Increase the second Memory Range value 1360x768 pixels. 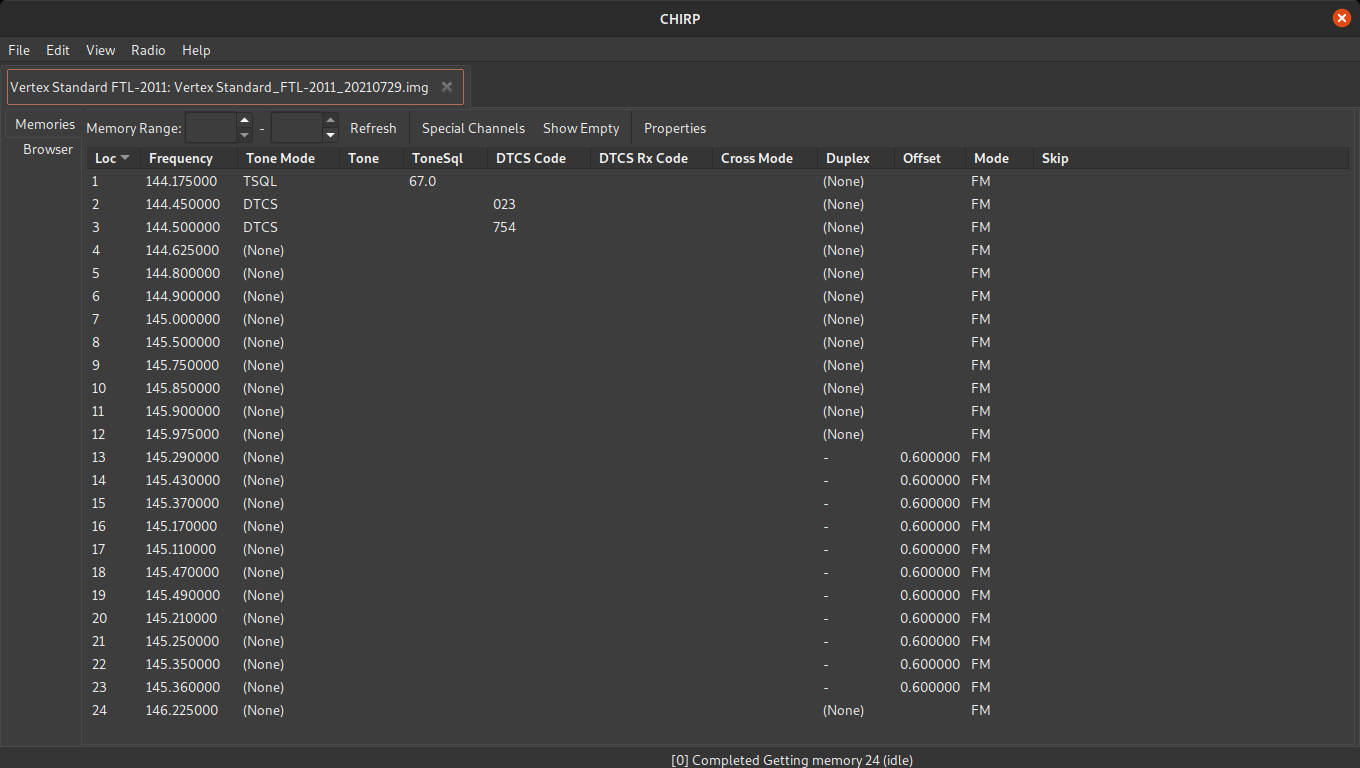[331, 121]
